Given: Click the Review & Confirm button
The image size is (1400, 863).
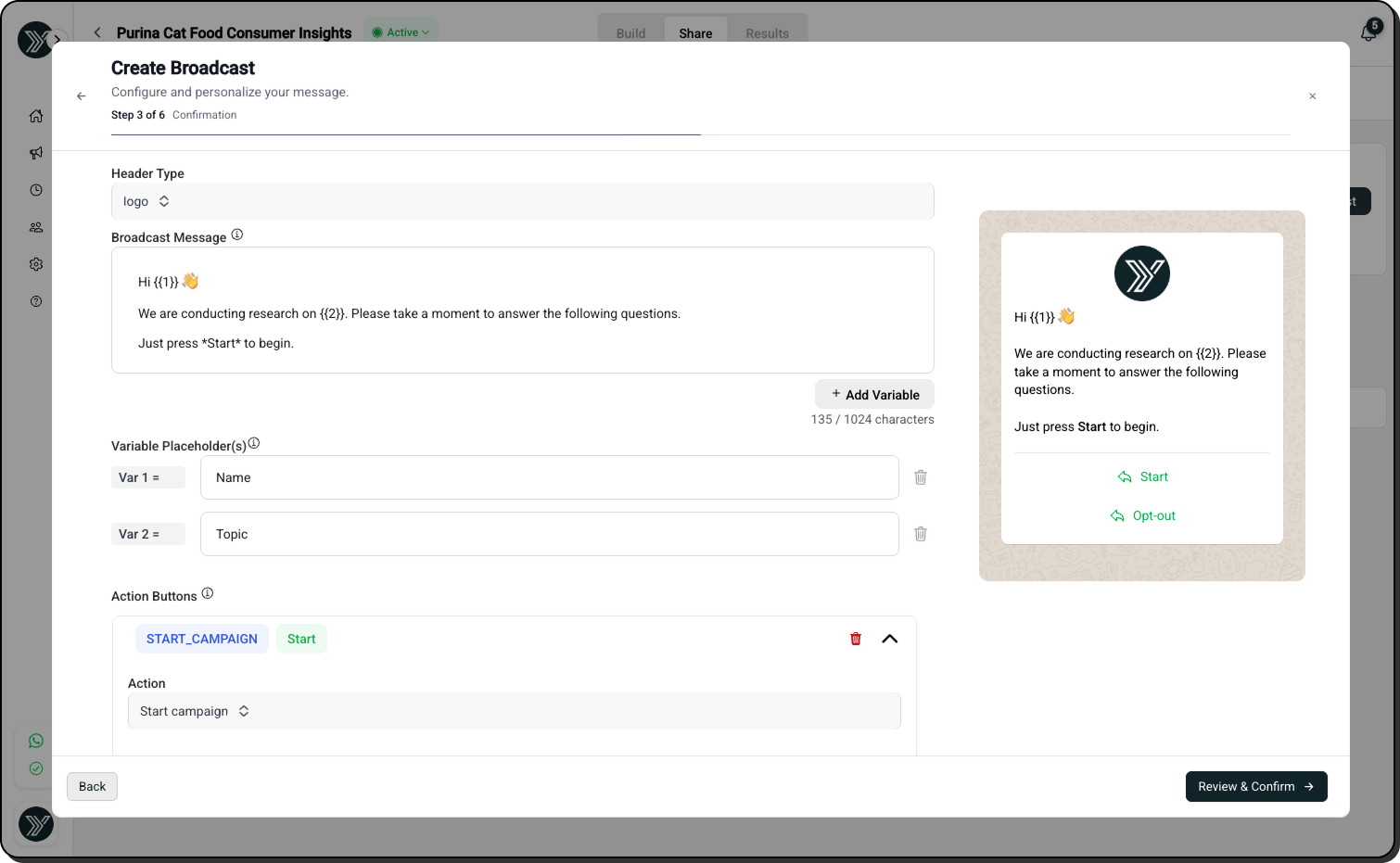Looking at the screenshot, I should coord(1255,786).
